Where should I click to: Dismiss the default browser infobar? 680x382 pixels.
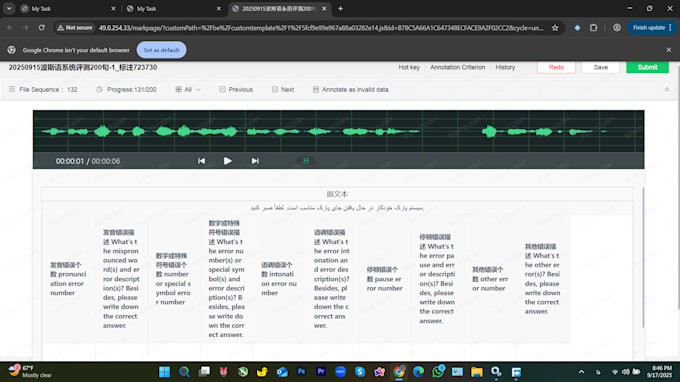coord(668,50)
